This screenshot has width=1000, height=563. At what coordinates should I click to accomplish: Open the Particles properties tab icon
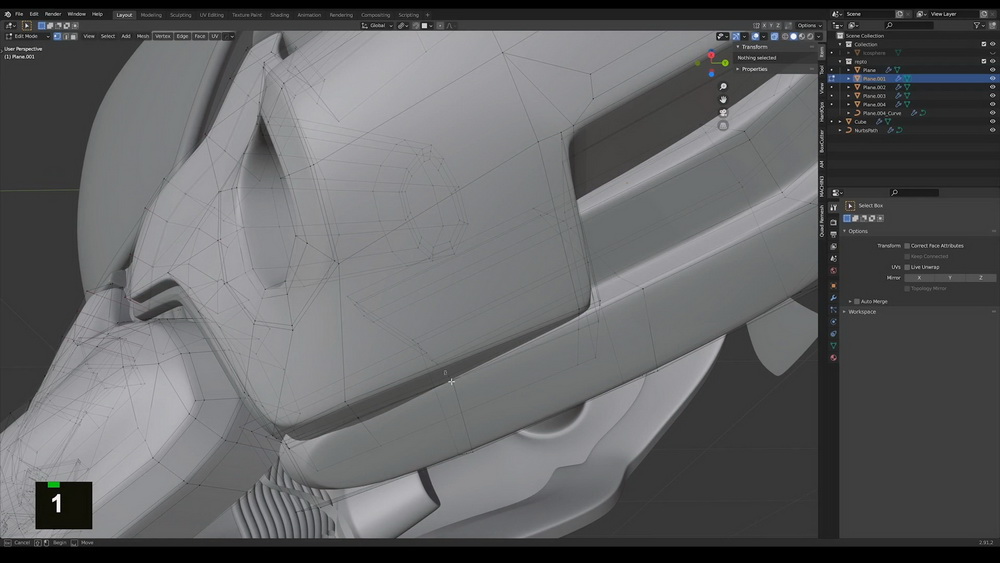click(833, 310)
